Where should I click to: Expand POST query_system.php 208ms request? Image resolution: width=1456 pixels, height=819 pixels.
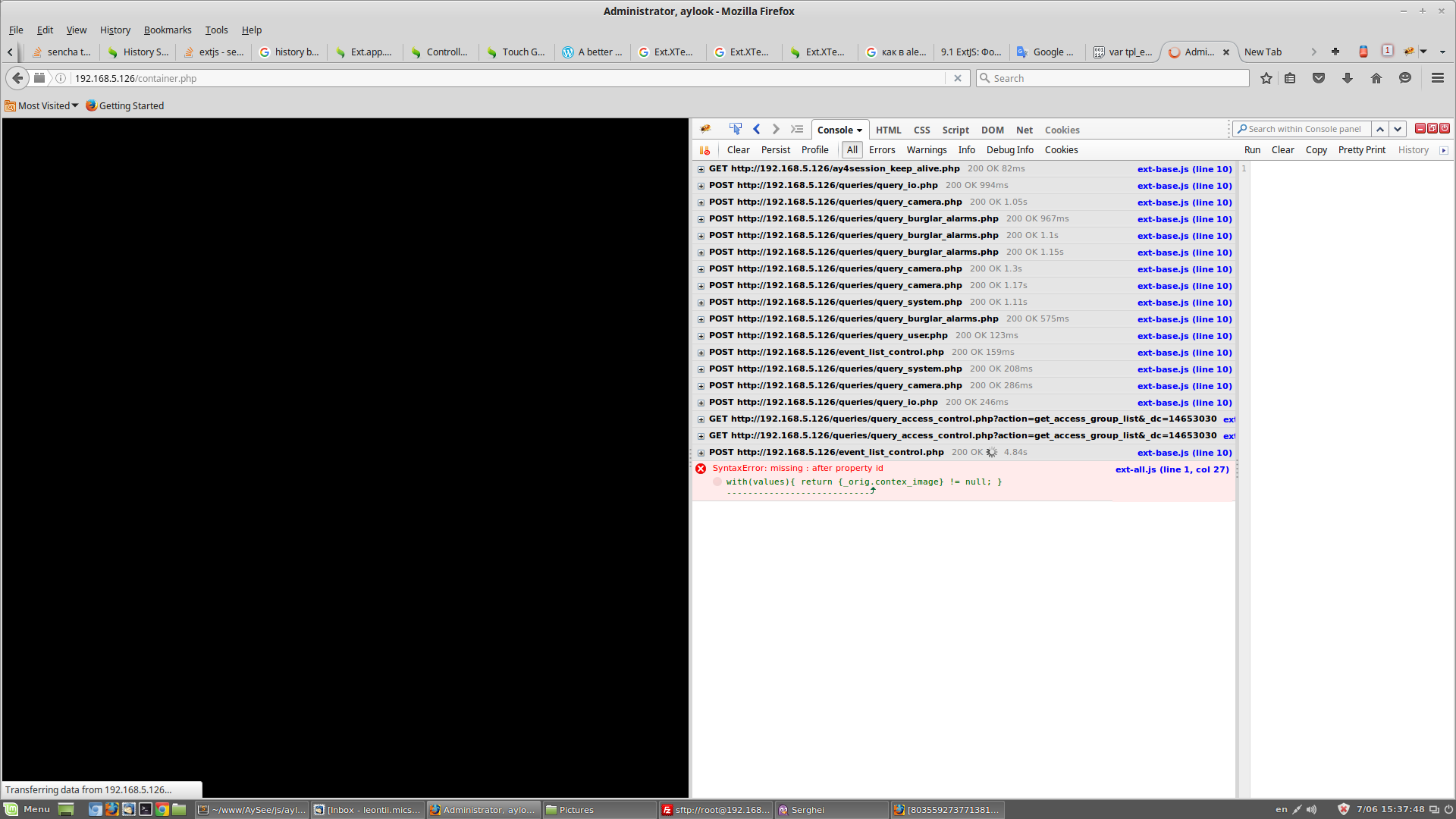(701, 369)
